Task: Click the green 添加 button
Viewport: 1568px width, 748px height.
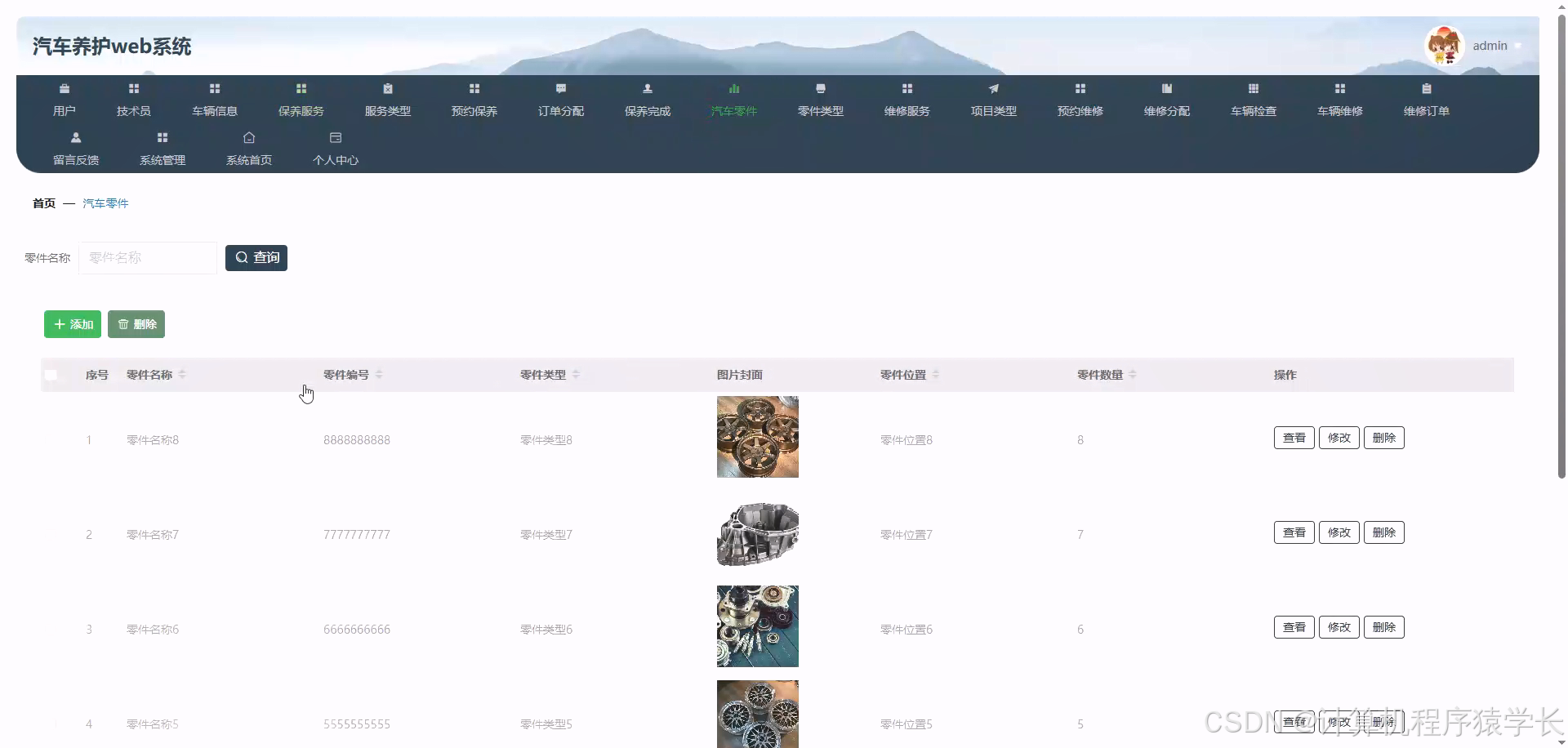Action: [x=73, y=324]
